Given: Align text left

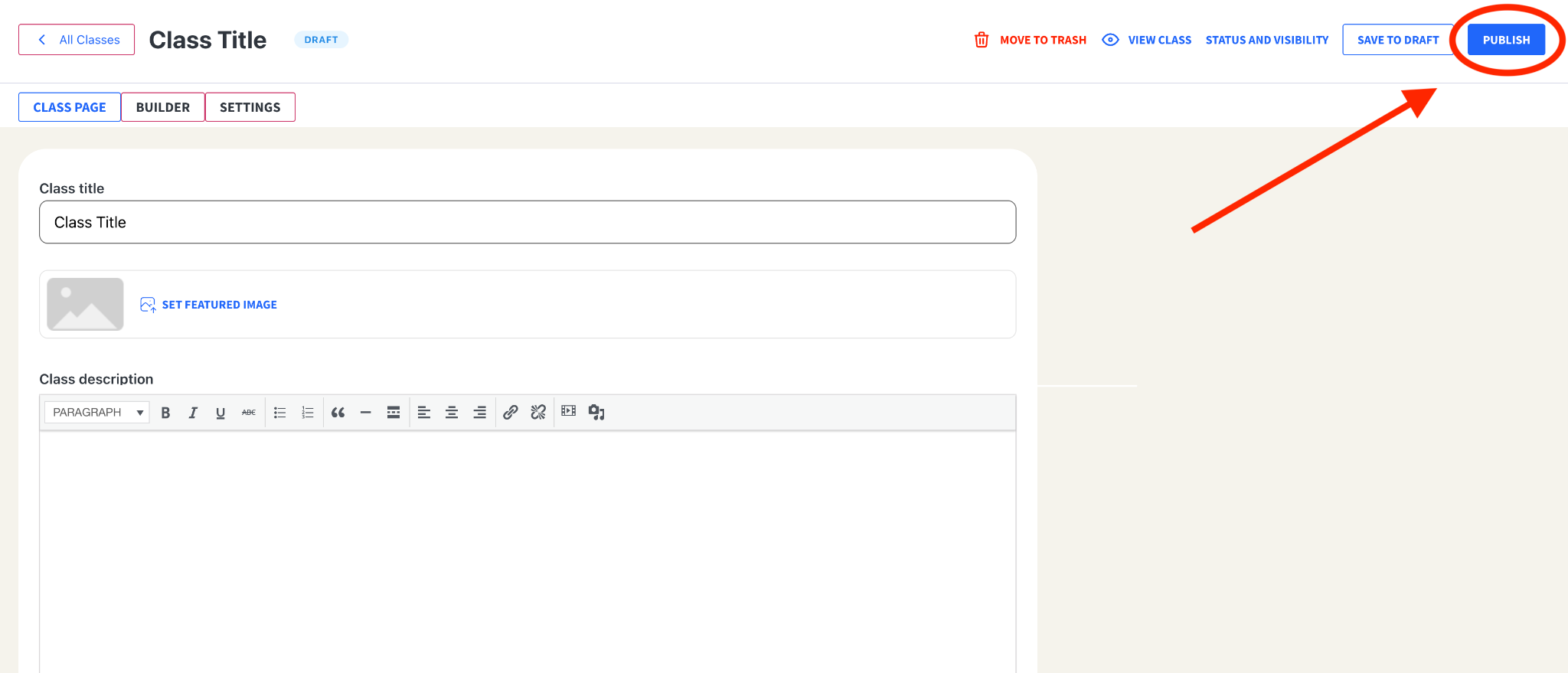Looking at the screenshot, I should coord(424,413).
